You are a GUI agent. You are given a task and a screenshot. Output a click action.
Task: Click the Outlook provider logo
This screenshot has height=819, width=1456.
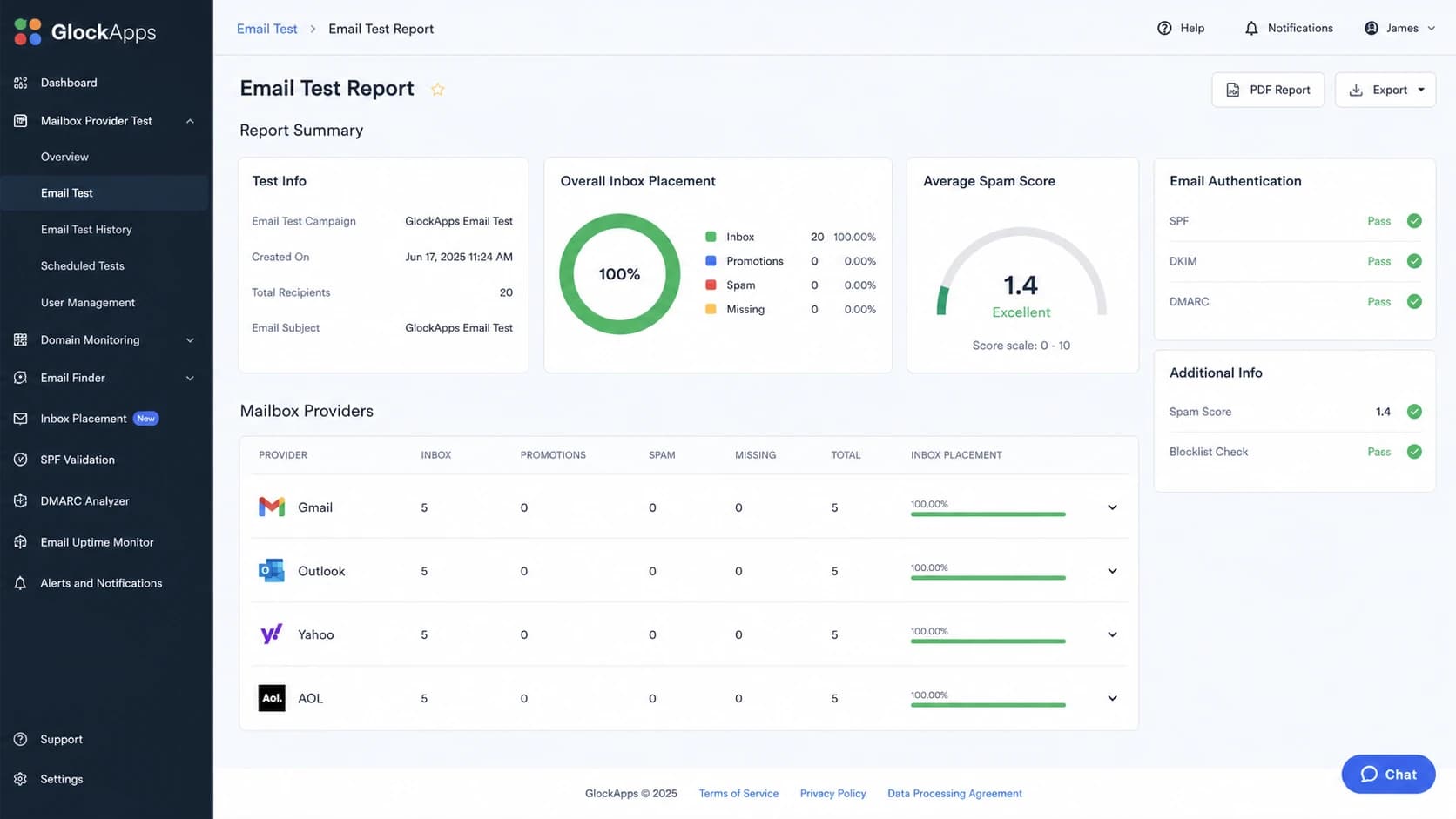pos(272,571)
